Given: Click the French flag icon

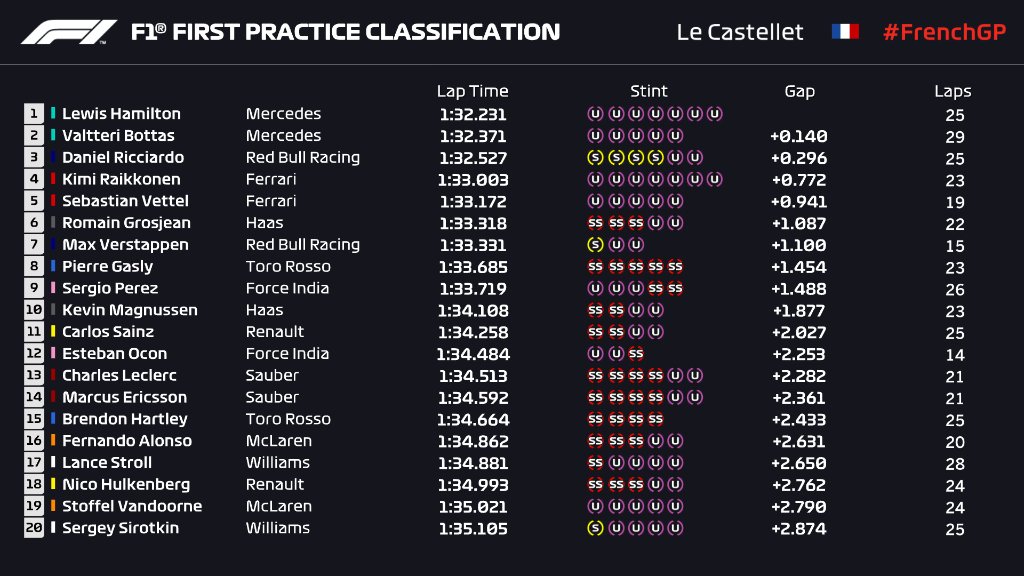Looking at the screenshot, I should [x=845, y=32].
